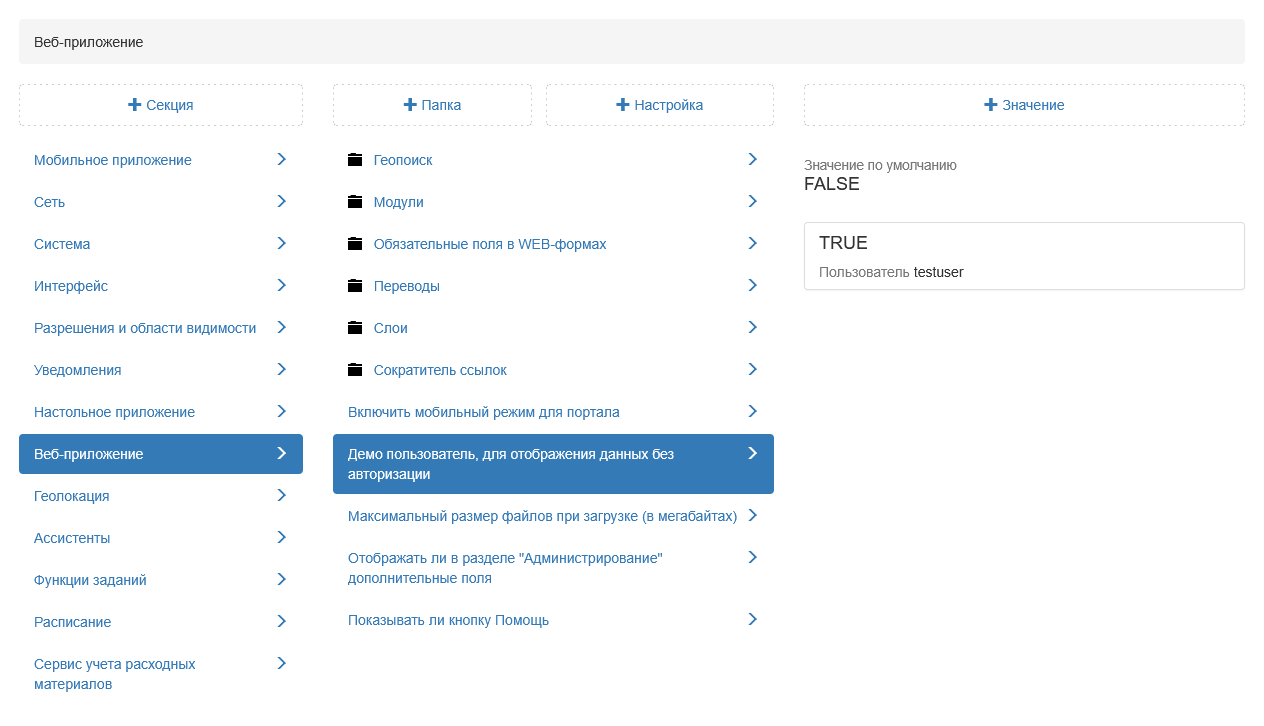Click the folder icon next to Переводы
This screenshot has height=726, width=1264.
pos(355,286)
